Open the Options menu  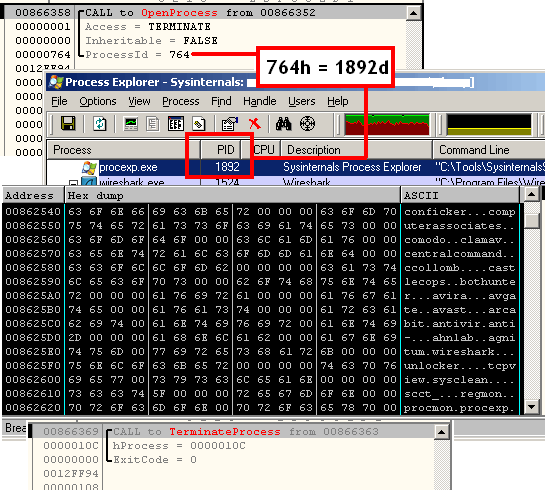[x=98, y=101]
